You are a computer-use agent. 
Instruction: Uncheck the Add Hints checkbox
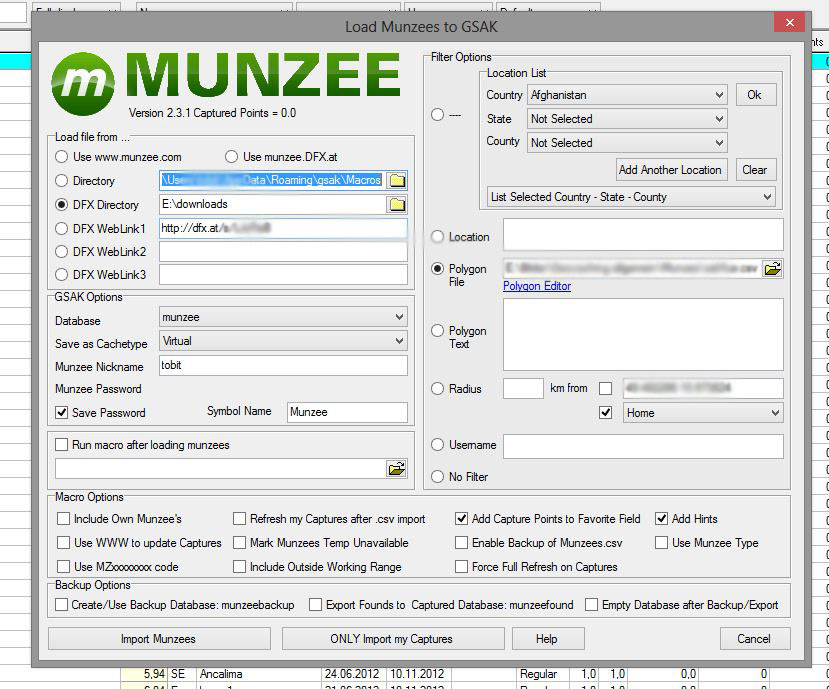click(x=661, y=519)
